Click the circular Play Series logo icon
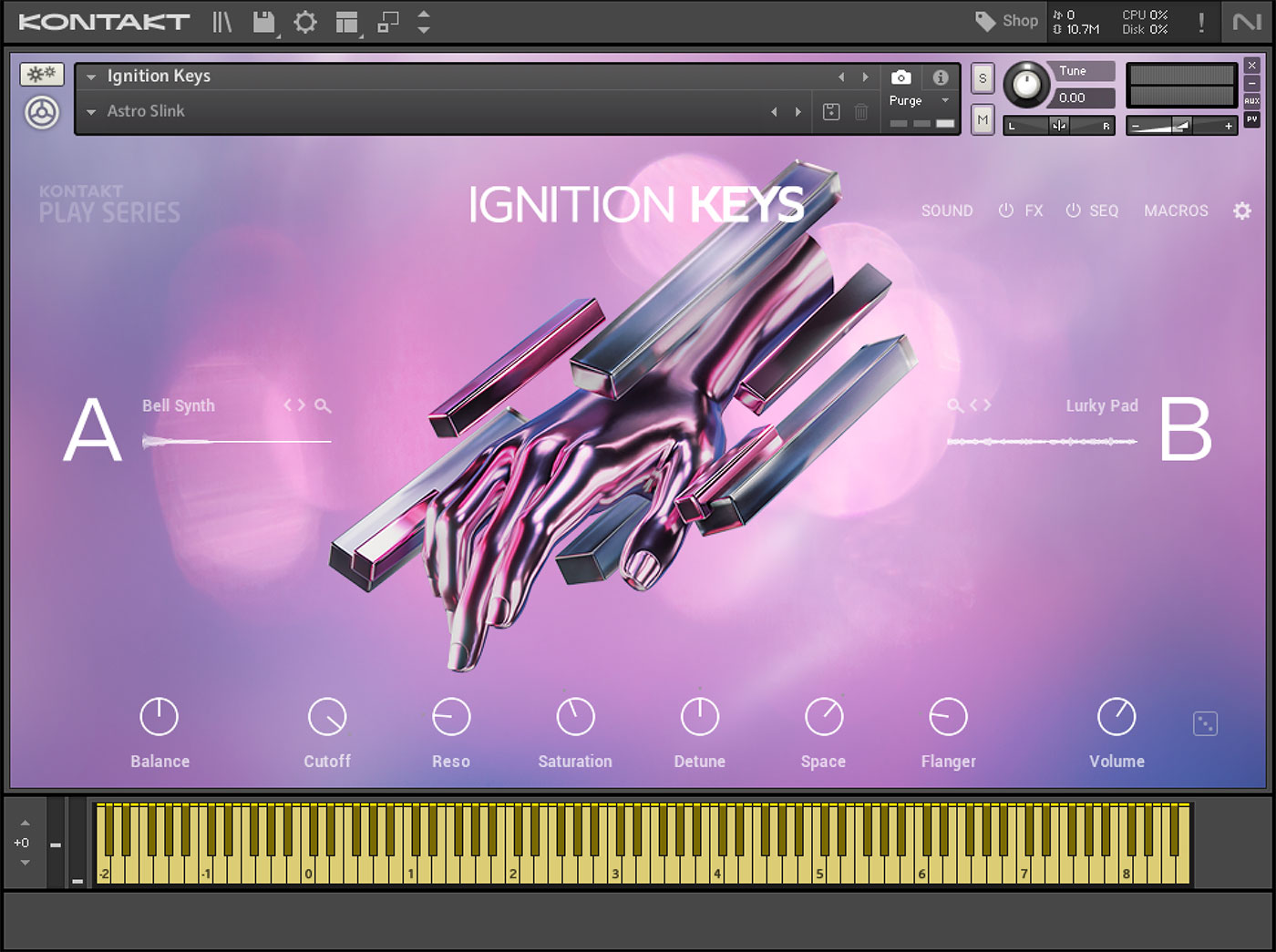 42,113
